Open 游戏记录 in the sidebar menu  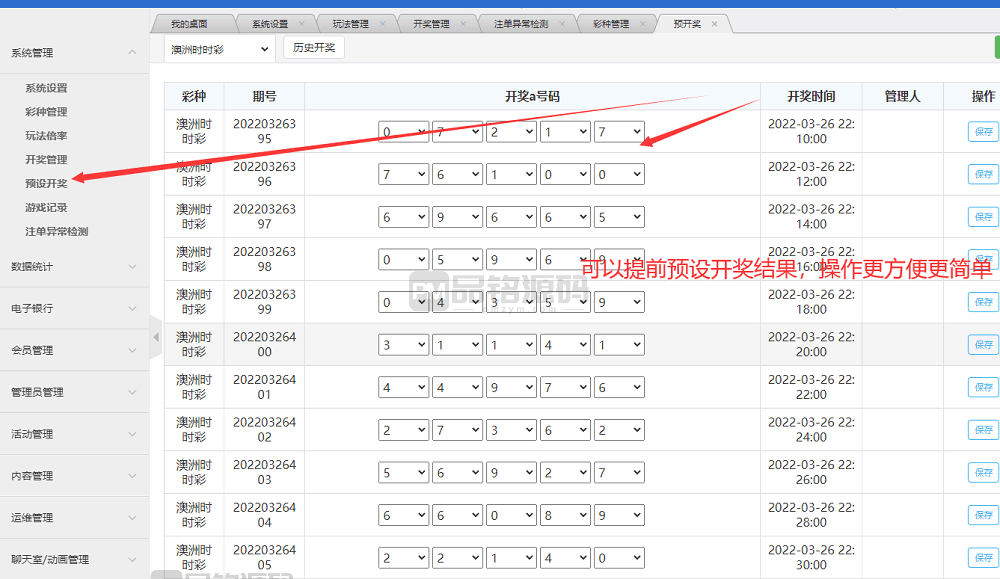pos(47,207)
